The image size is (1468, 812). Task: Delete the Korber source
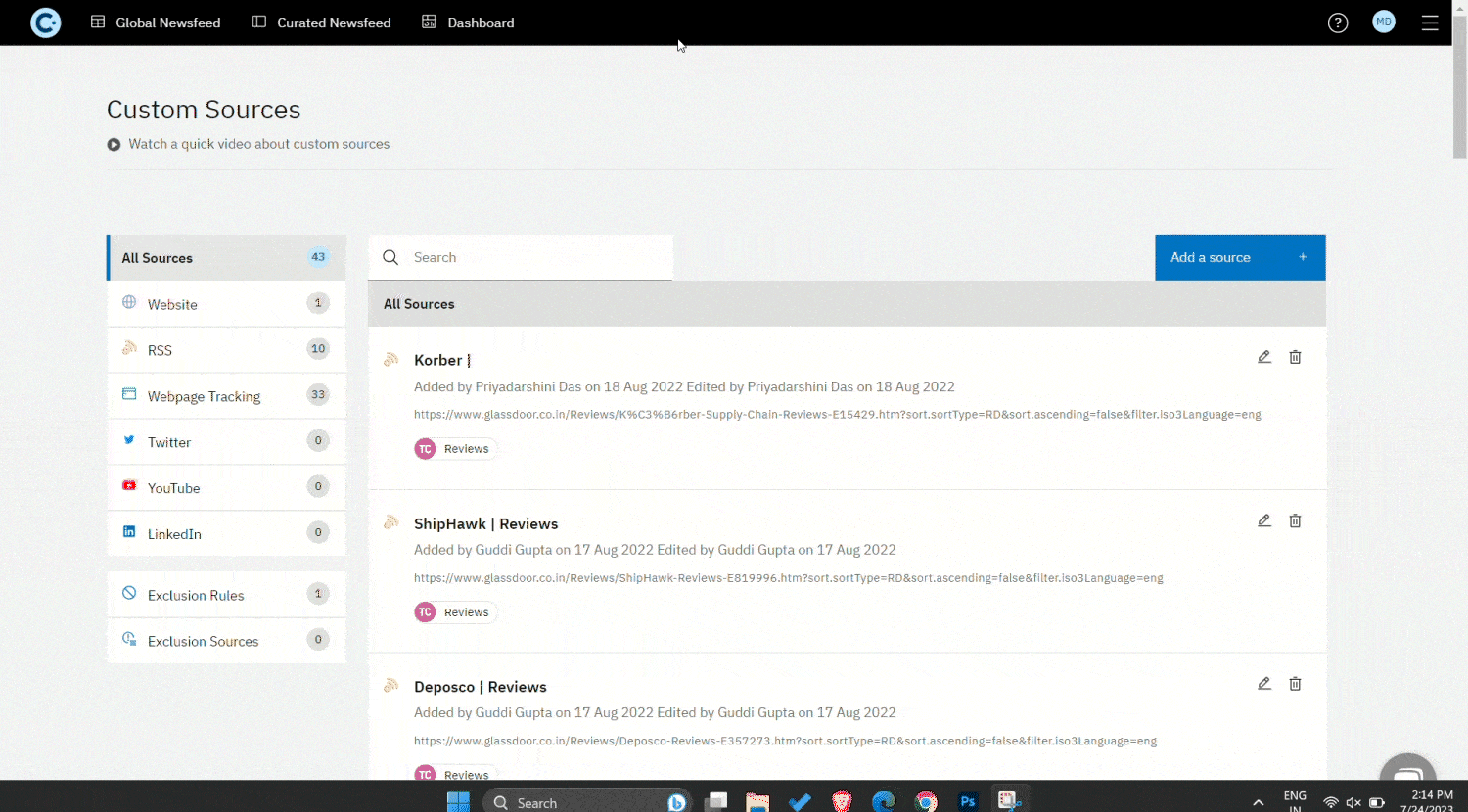1295,357
